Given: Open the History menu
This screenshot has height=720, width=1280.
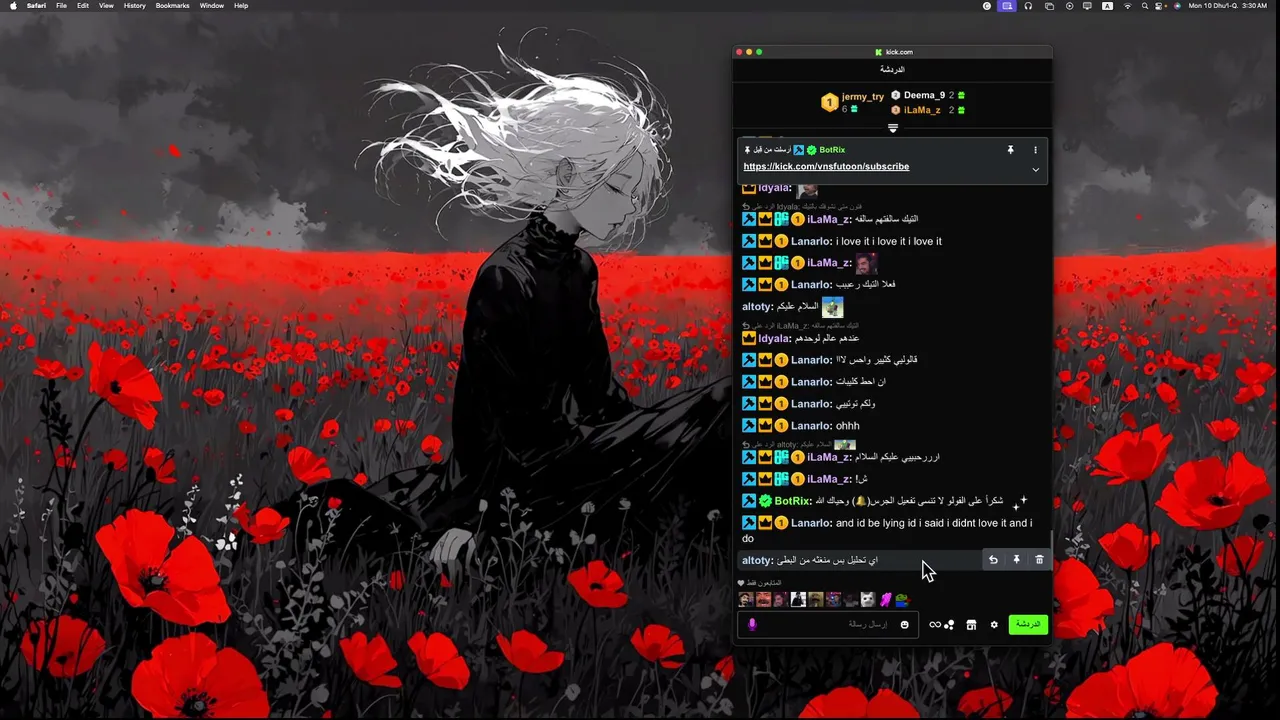Looking at the screenshot, I should click(134, 6).
